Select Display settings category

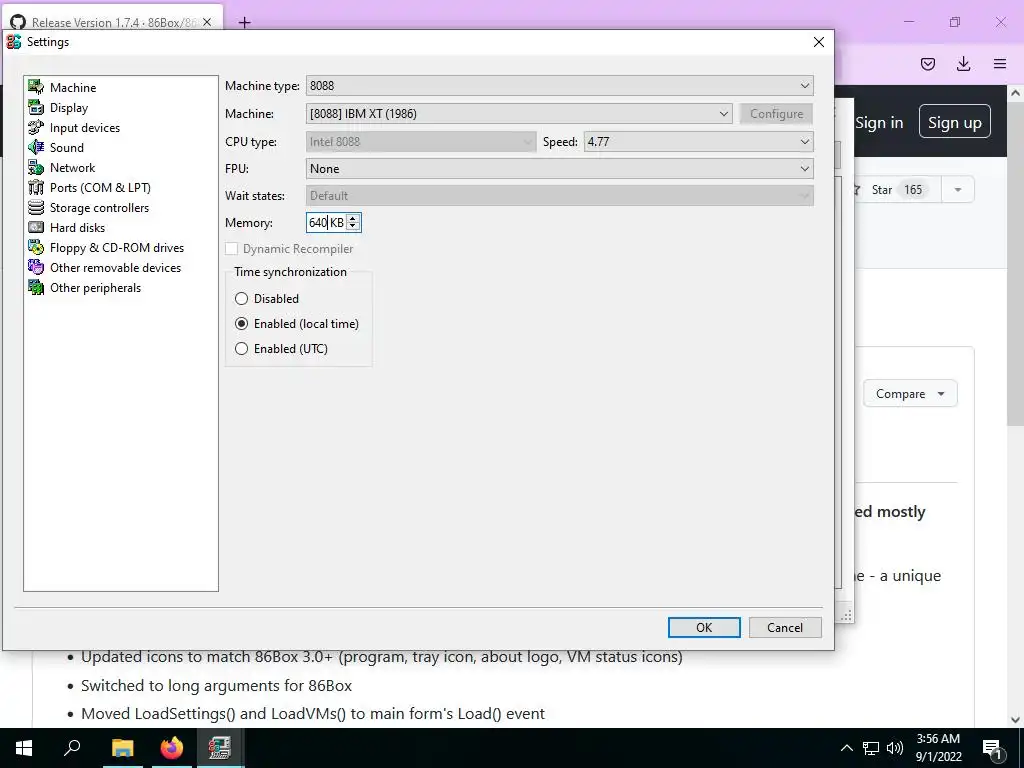[69, 108]
